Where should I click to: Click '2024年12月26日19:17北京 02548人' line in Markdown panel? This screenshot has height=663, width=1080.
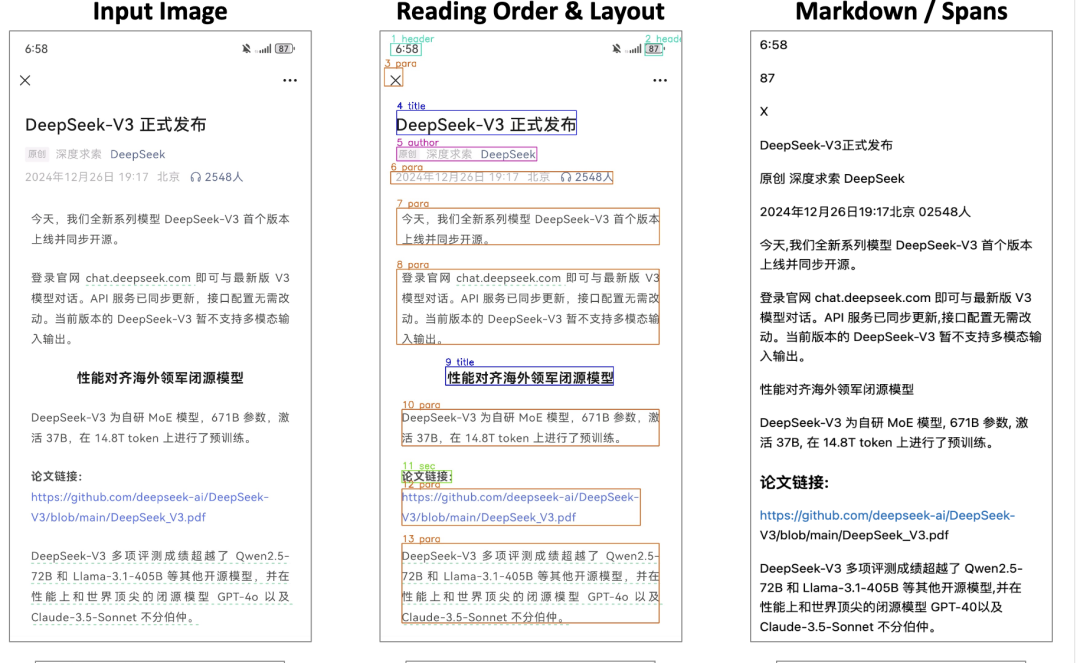pos(865,212)
